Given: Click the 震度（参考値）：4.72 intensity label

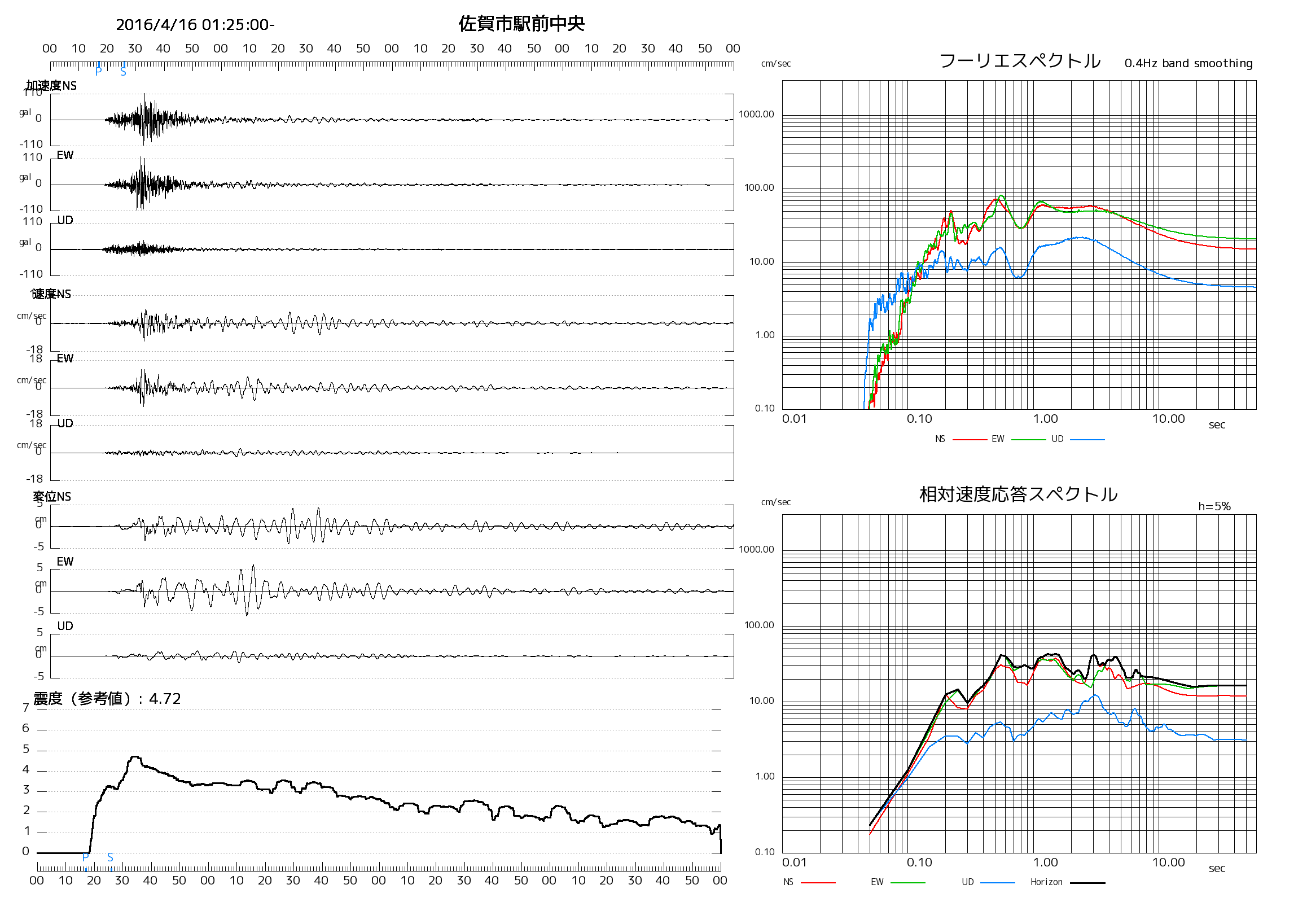Looking at the screenshot, I should coord(107,699).
